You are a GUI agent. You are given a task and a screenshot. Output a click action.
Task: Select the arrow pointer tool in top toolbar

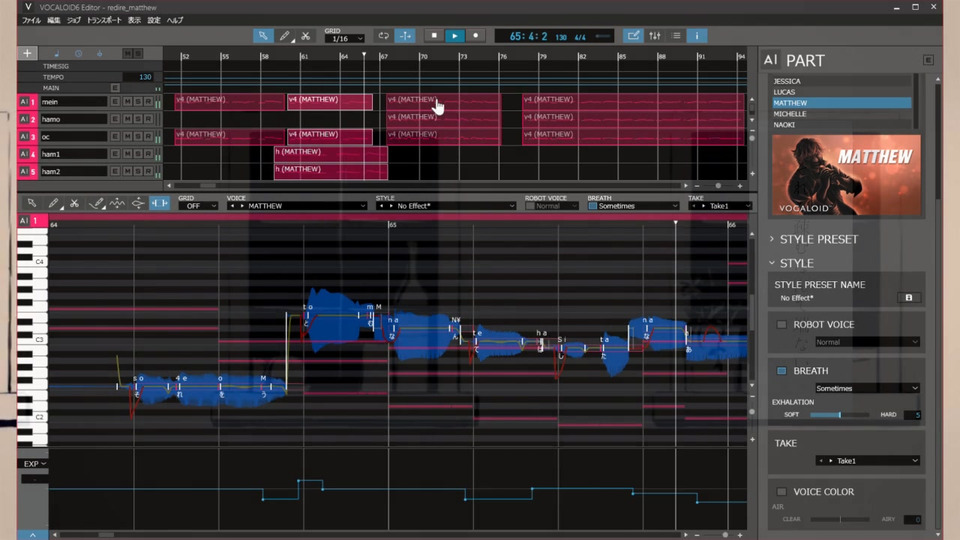click(x=263, y=36)
